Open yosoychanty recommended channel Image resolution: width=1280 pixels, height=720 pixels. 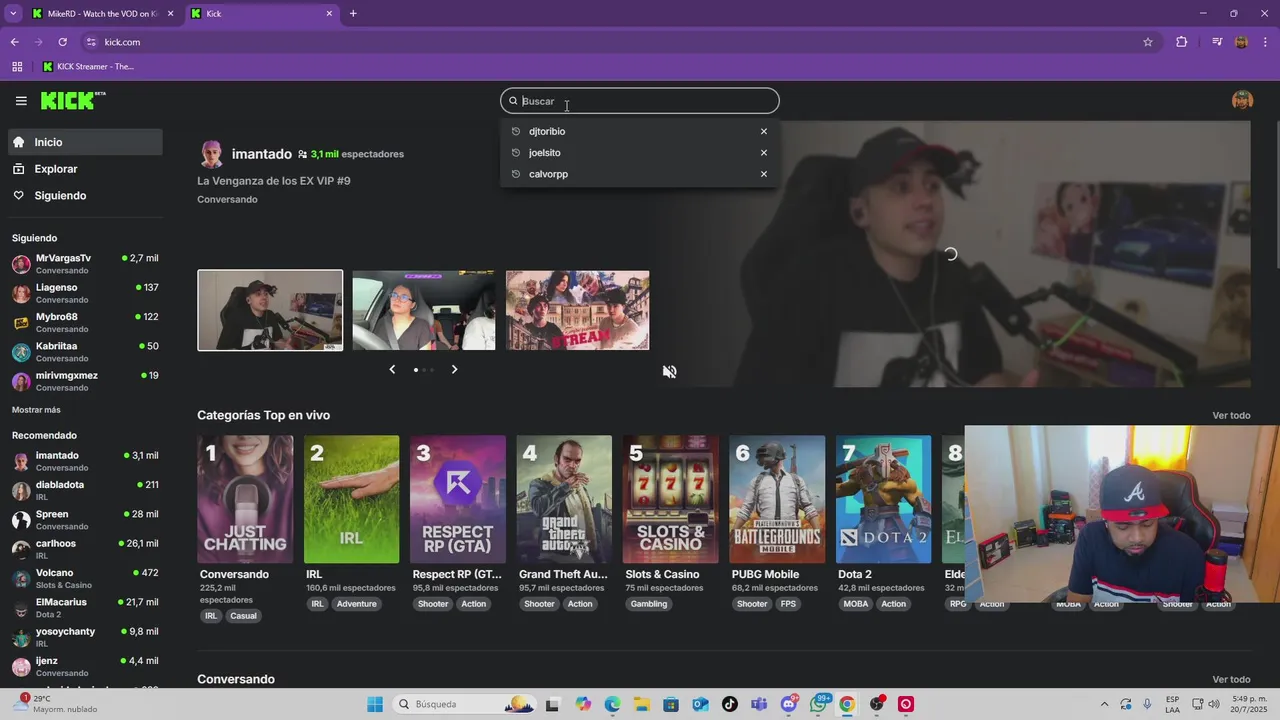(85, 637)
